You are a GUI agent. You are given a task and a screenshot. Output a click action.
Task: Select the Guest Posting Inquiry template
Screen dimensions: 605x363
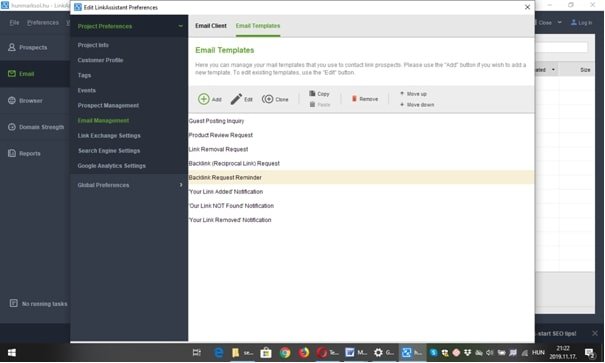[x=361, y=121]
